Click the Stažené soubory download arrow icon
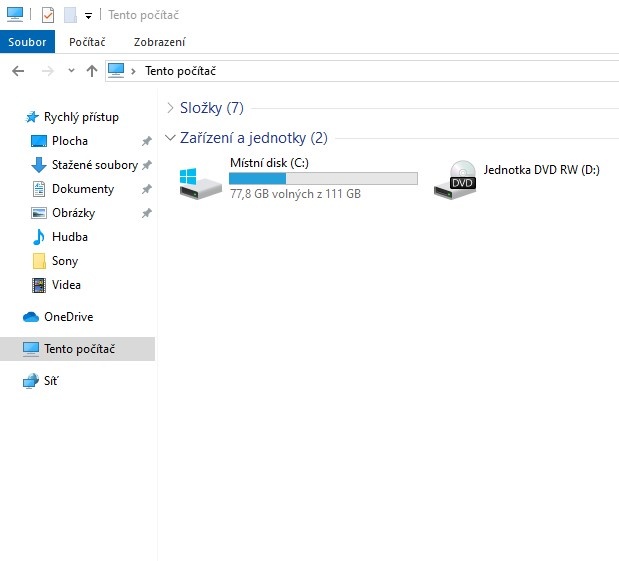 (39, 165)
